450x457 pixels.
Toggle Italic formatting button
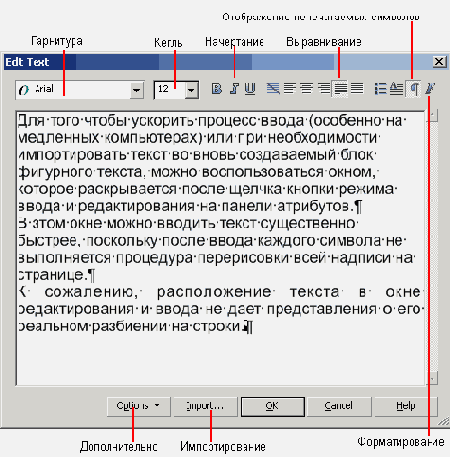(234, 89)
